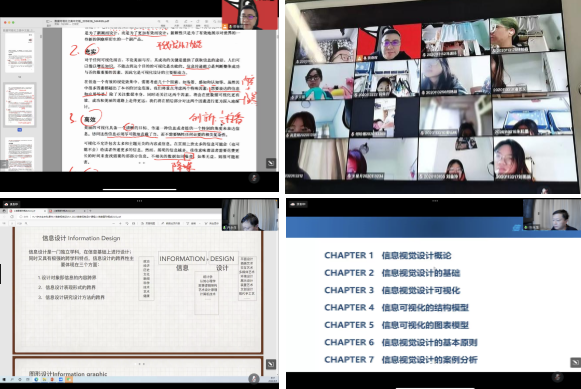Click the annotation pencil icon beside the CHAPTER 7 line
The width and height of the screenshot is (581, 389).
[x=575, y=362]
